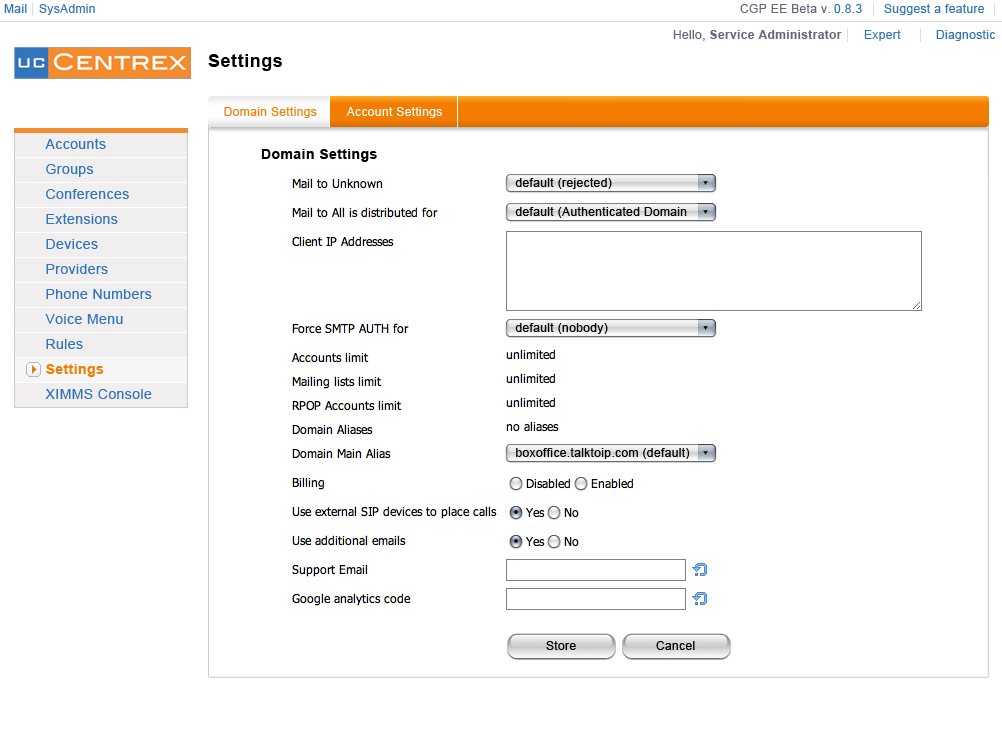
Task: Click the orange arrow icon beside Settings
Action: (33, 370)
